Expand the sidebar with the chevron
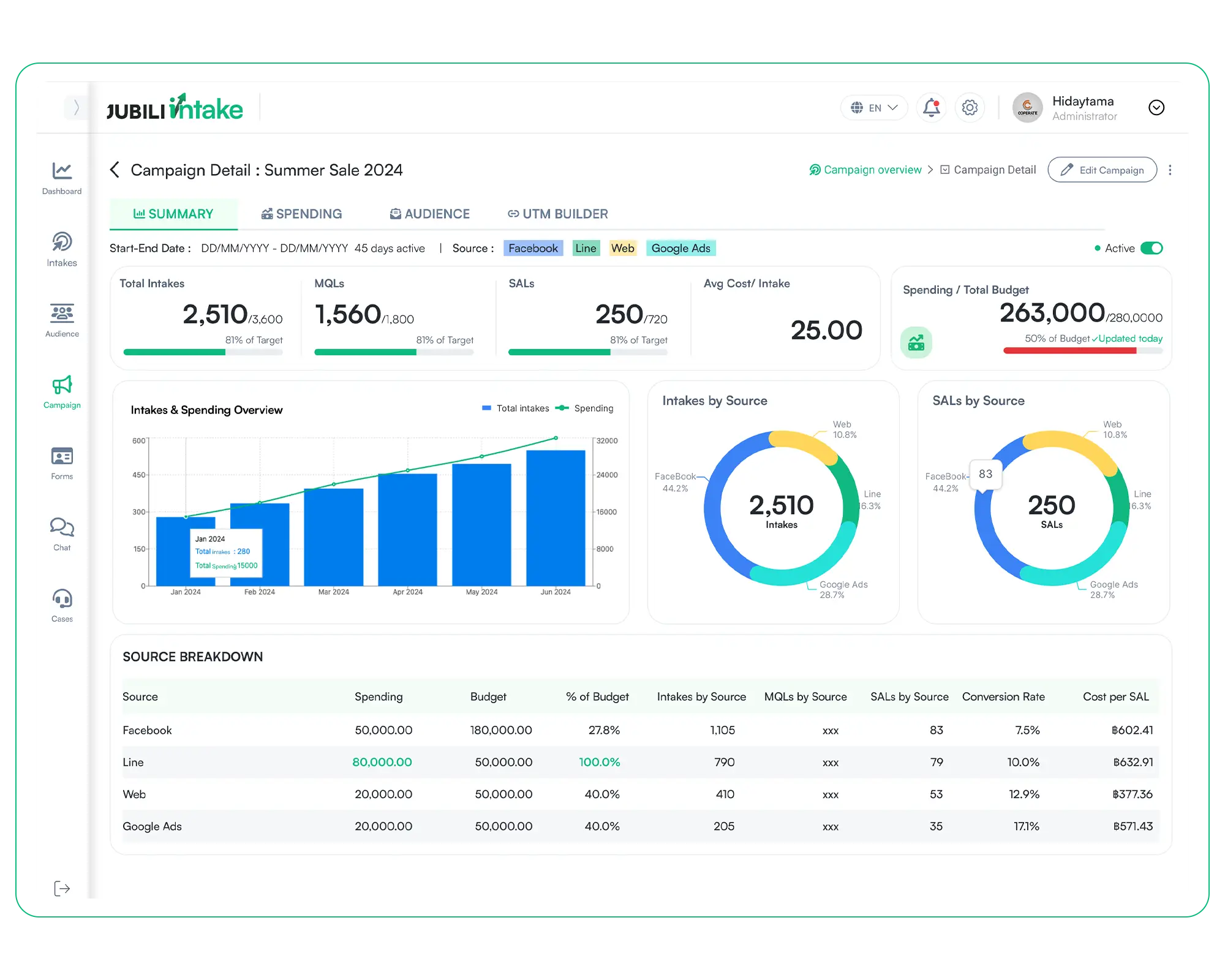The width and height of the screenshot is (1225, 980). pos(76,107)
